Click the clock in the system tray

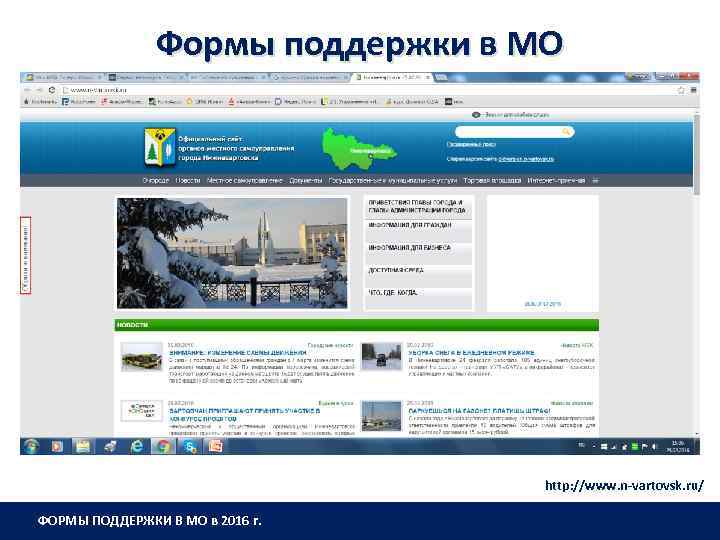pos(678,446)
